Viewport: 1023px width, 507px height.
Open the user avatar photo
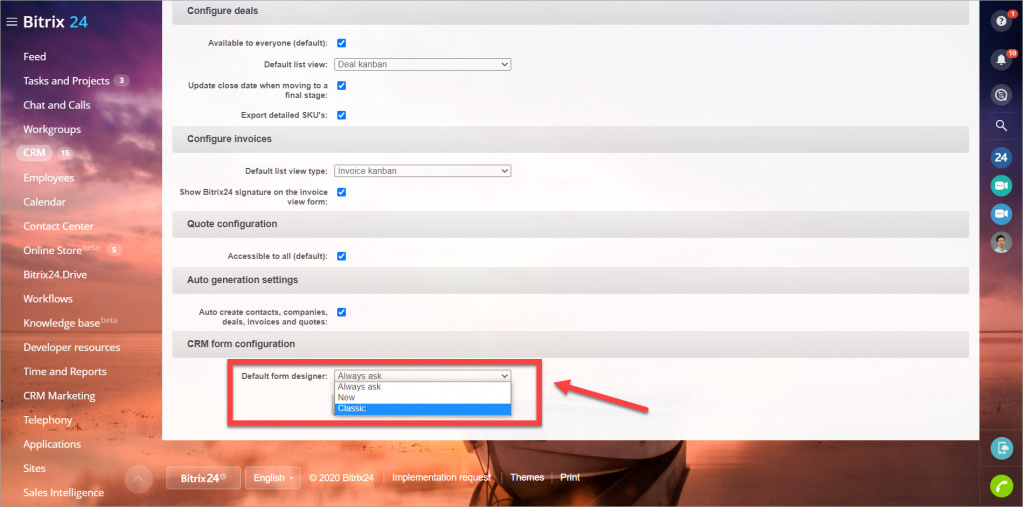(1001, 242)
